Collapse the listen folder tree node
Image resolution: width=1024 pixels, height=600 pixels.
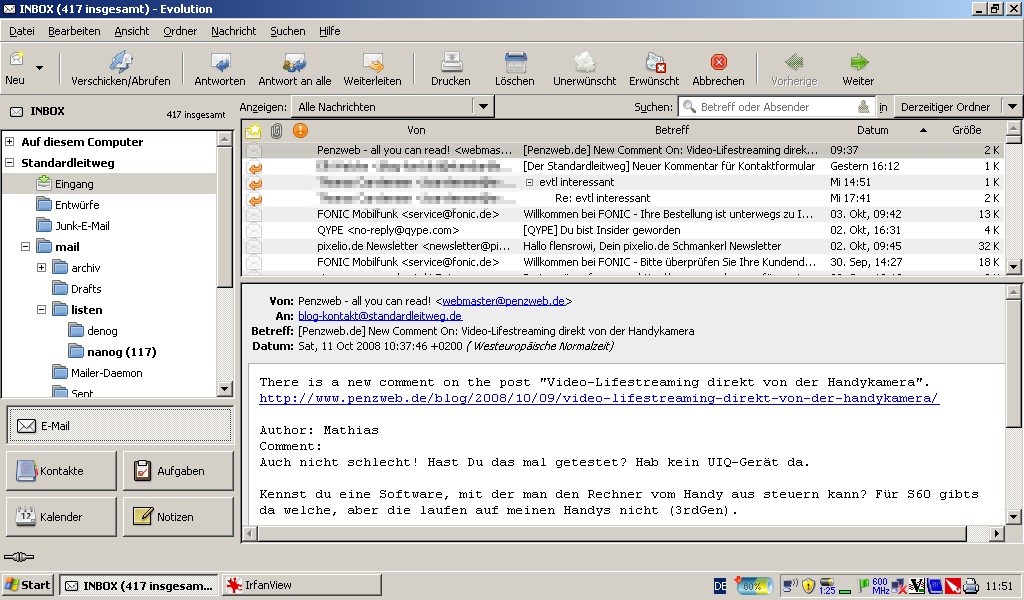click(x=42, y=310)
